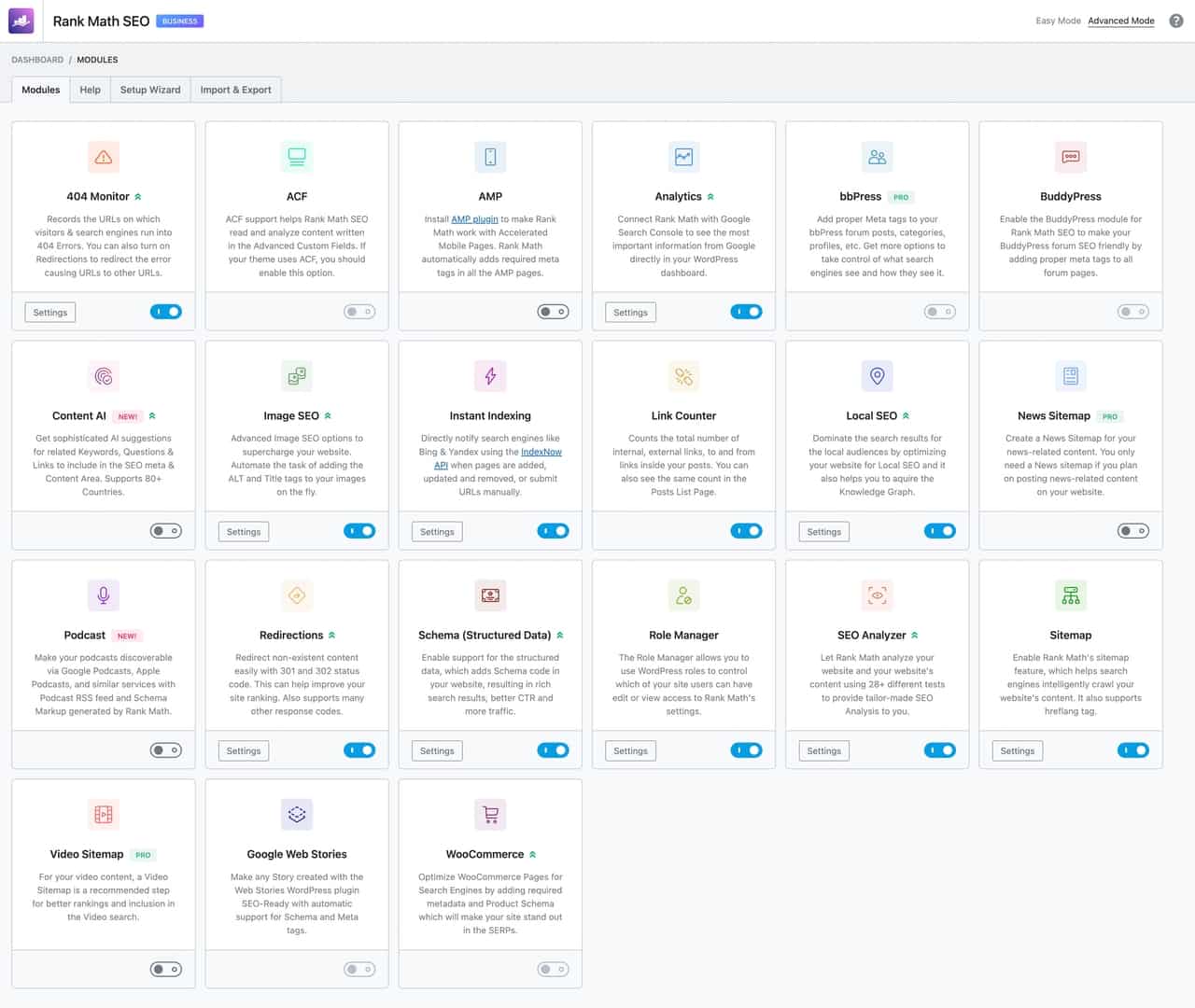This screenshot has width=1195, height=1008.
Task: Open SEO Analyzer Settings
Action: tap(823, 751)
